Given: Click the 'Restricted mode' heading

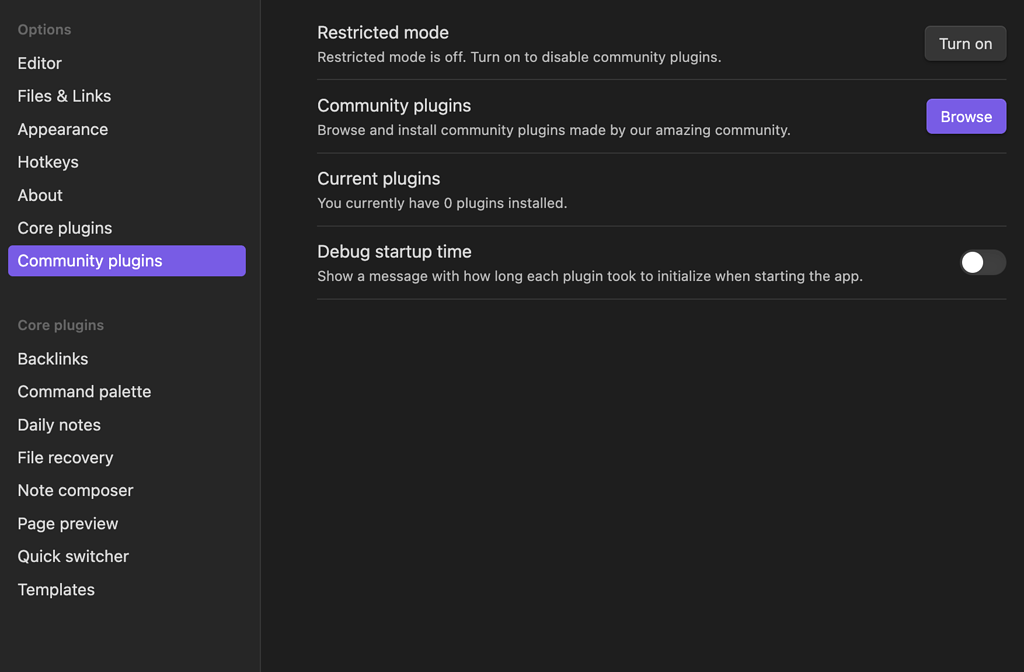Looking at the screenshot, I should point(383,33).
